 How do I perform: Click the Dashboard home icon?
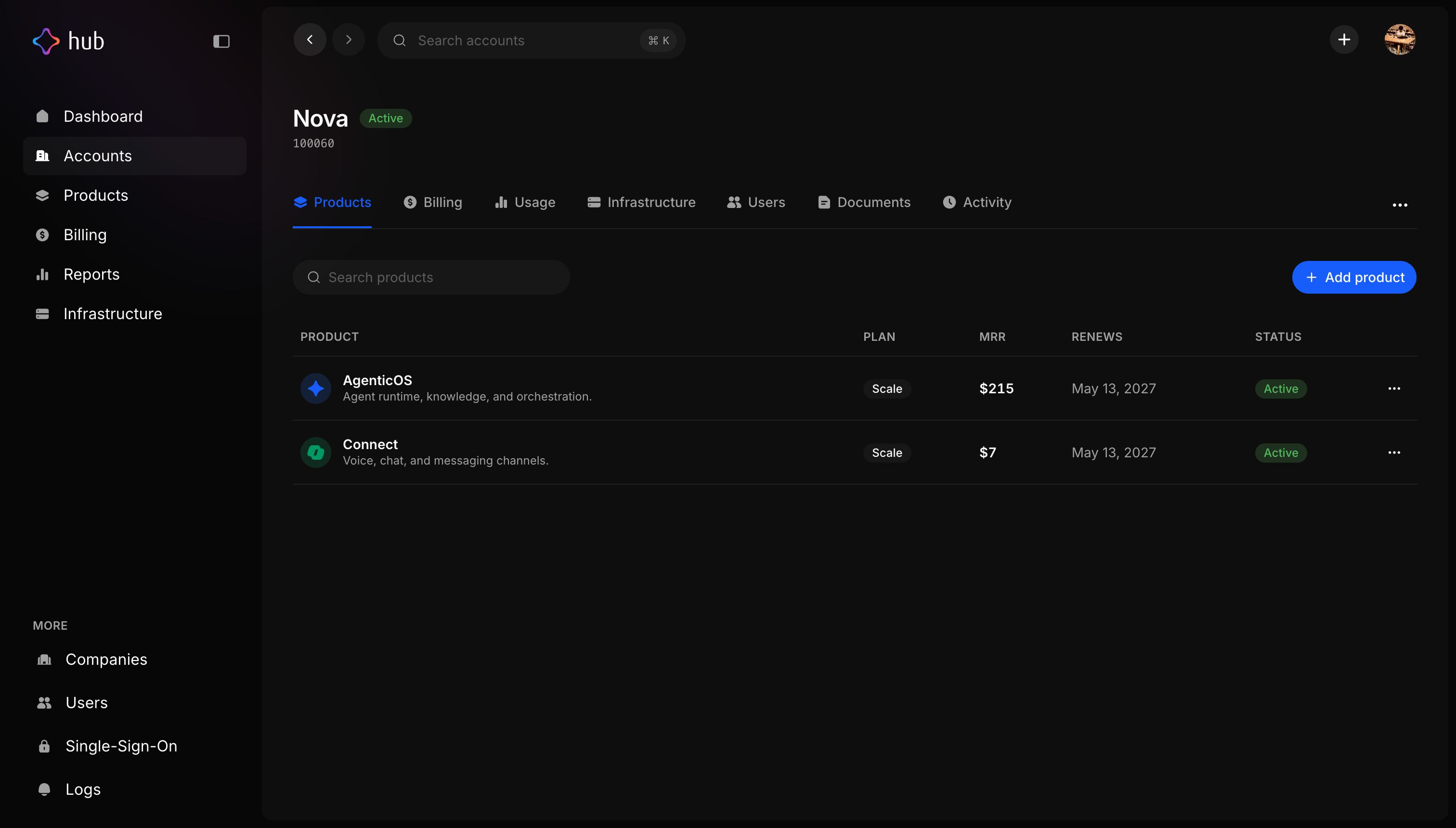pos(43,116)
